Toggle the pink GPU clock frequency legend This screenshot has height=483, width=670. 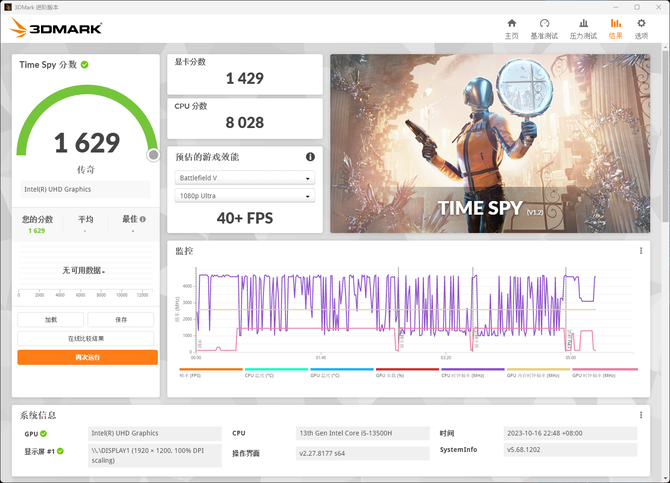point(605,373)
